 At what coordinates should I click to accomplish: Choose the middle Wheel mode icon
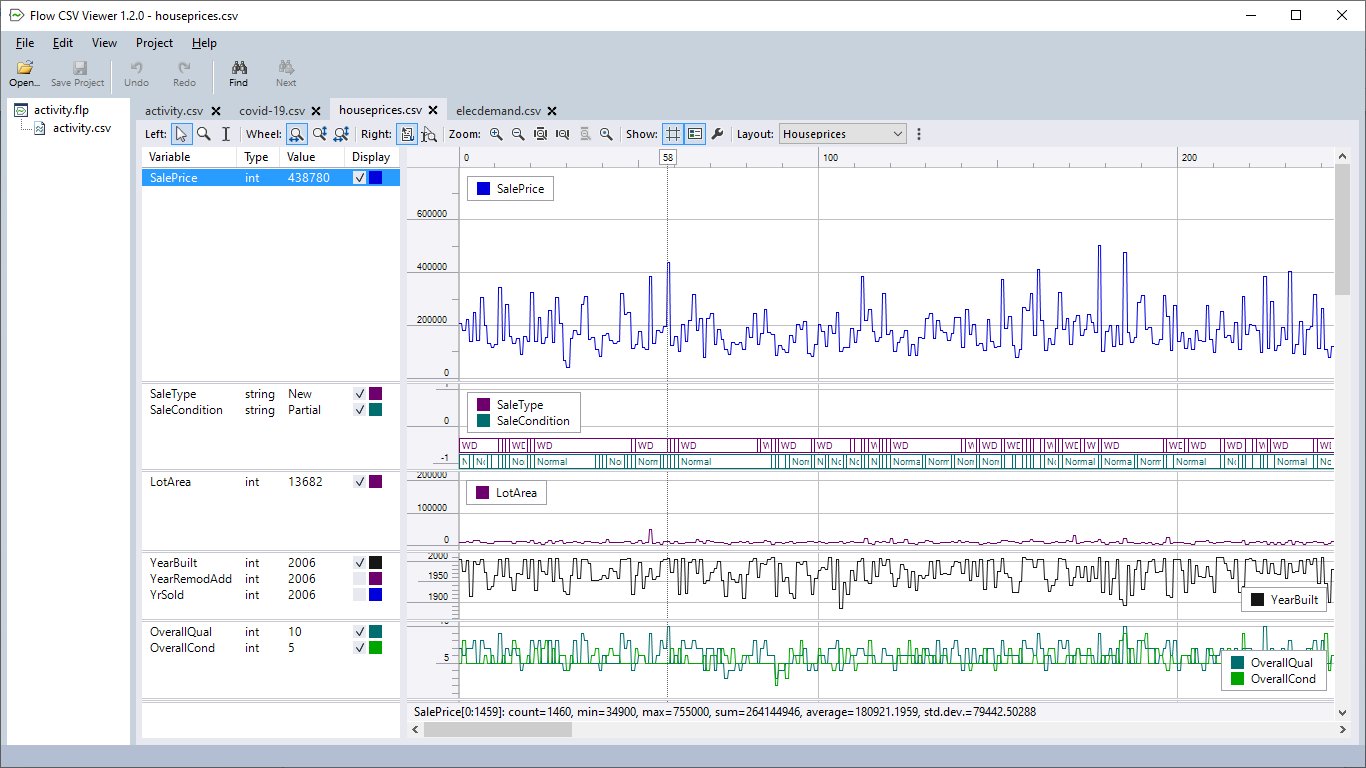click(319, 134)
